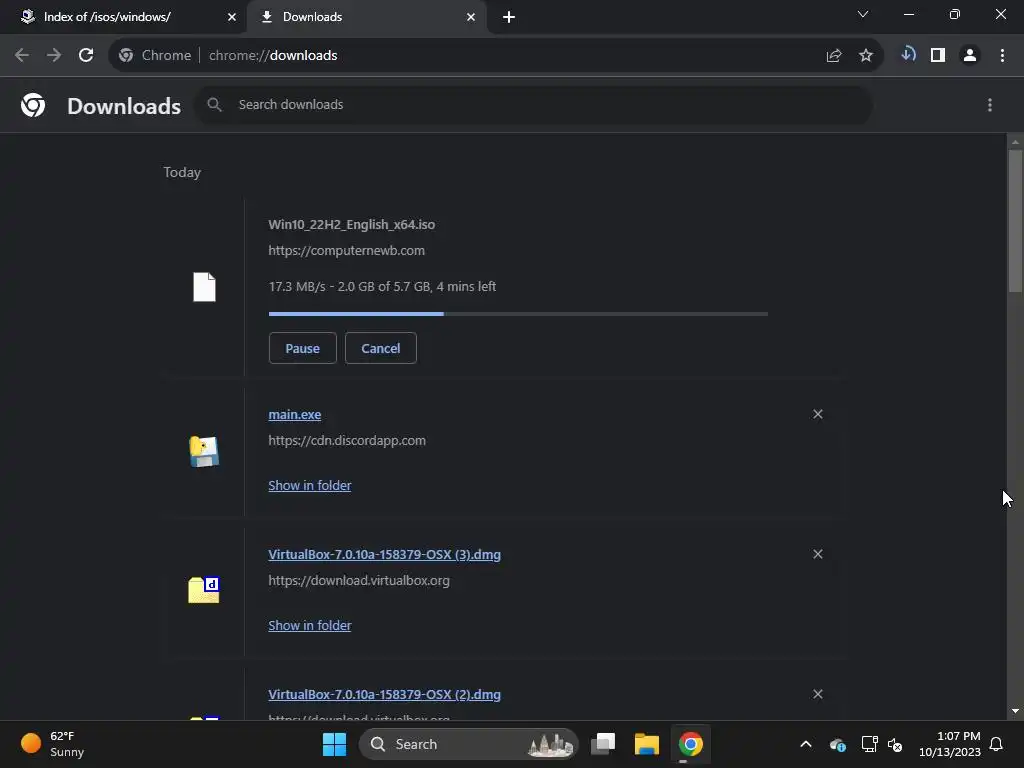Viewport: 1024px width, 768px height.
Task: Open the tab search dropdown chevron
Action: click(863, 14)
